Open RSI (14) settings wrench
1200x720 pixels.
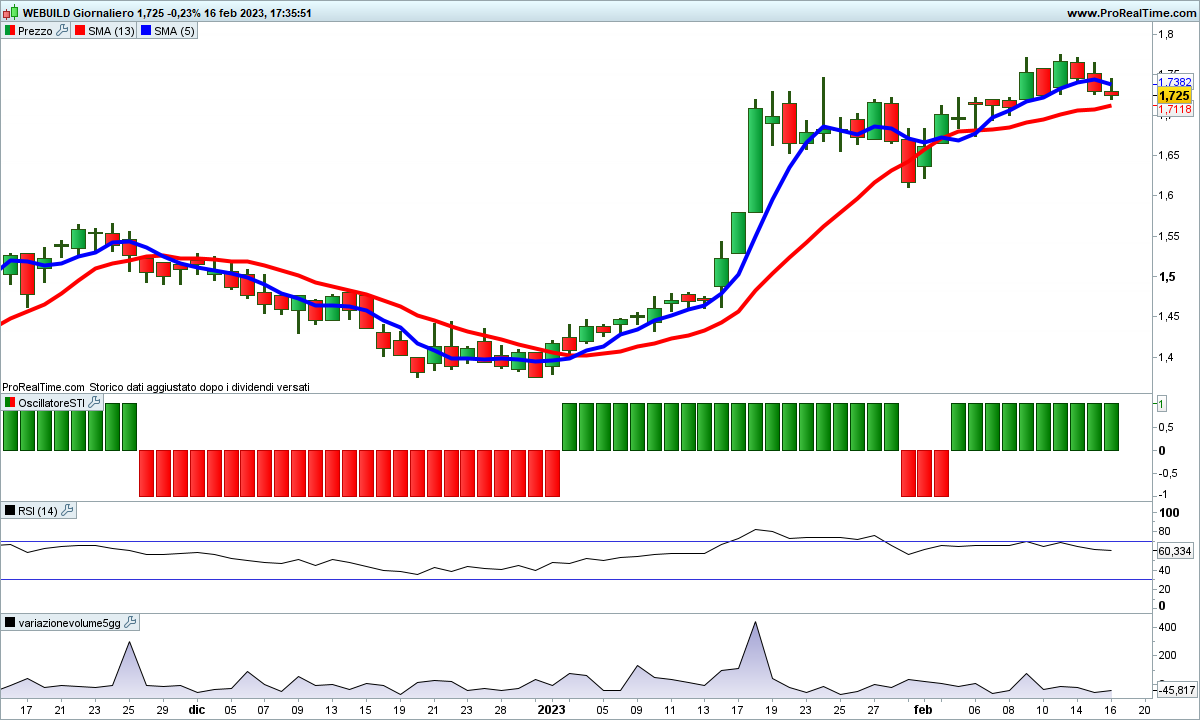(68, 511)
